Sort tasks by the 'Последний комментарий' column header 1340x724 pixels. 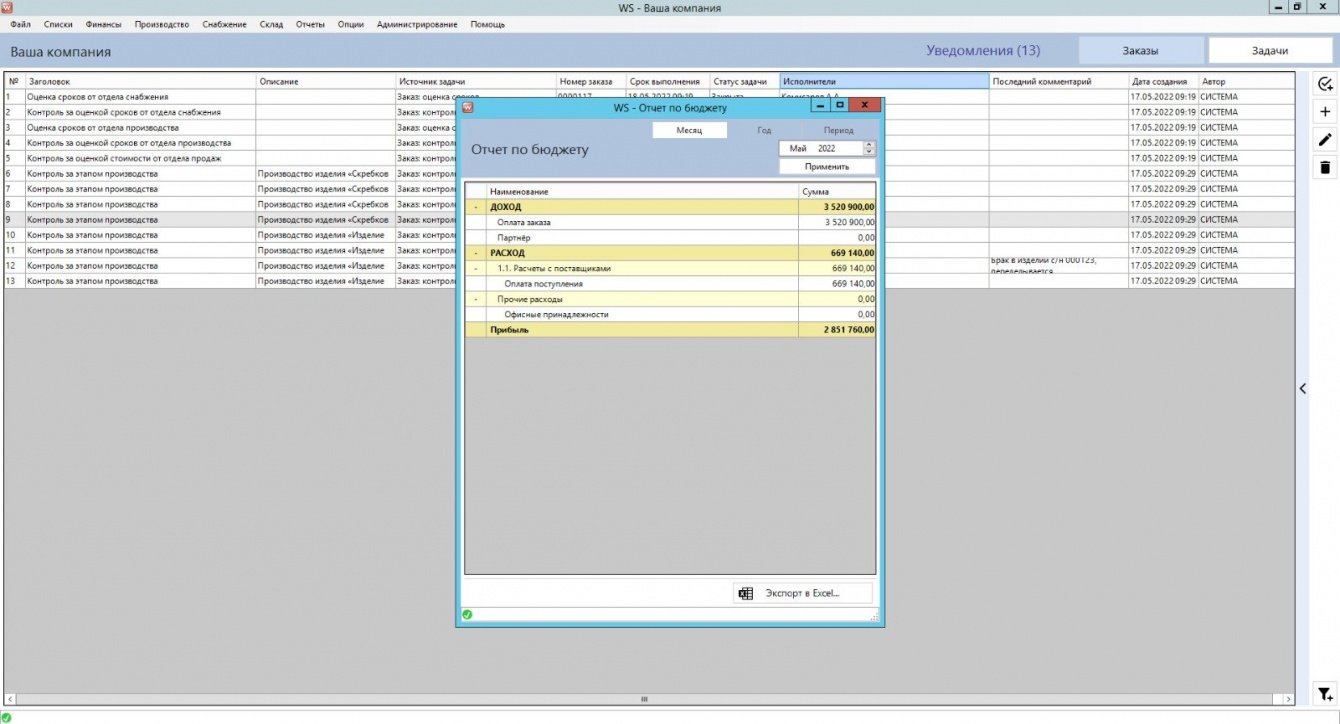pyautogui.click(x=1059, y=81)
